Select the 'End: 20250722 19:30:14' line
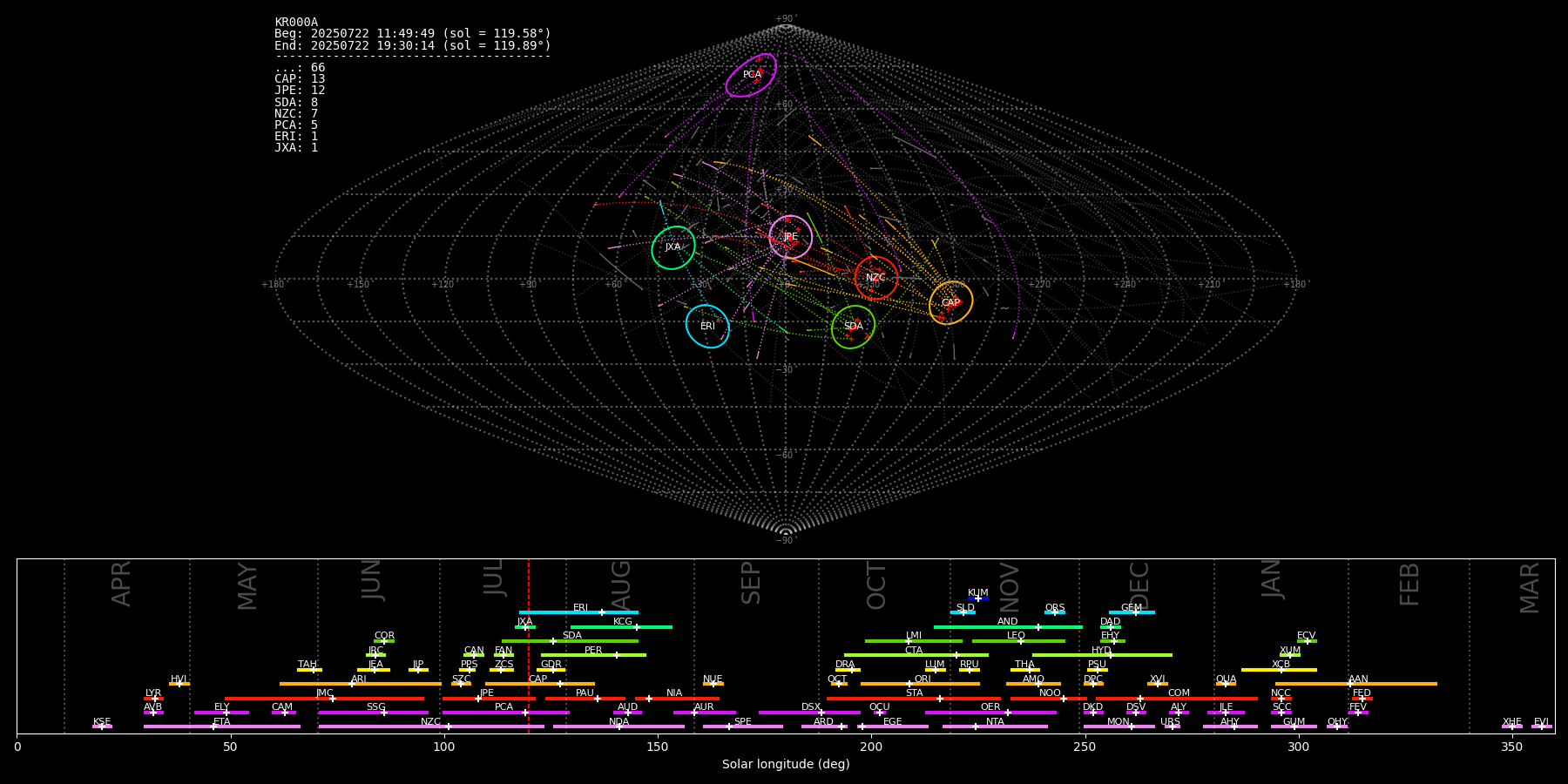Viewport: 1568px width, 784px height. (x=413, y=45)
